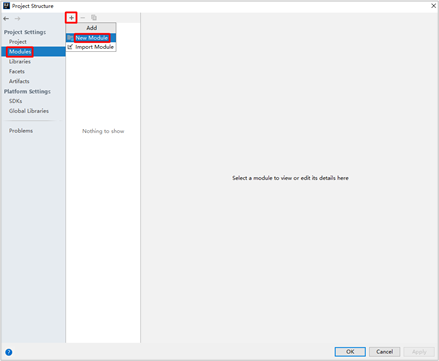The image size is (439, 361).
Task: Open the Artifacts settings page
Action: [x=19, y=81]
